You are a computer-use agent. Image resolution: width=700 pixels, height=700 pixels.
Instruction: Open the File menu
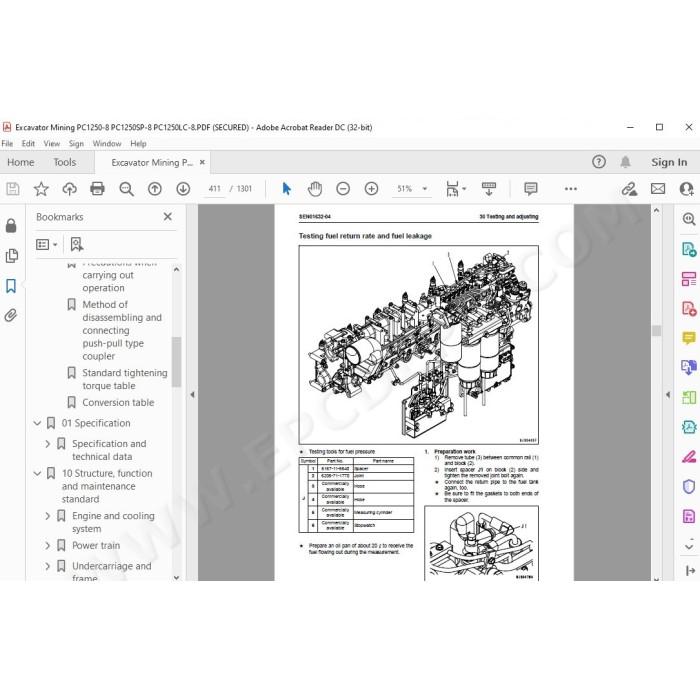click(7, 144)
